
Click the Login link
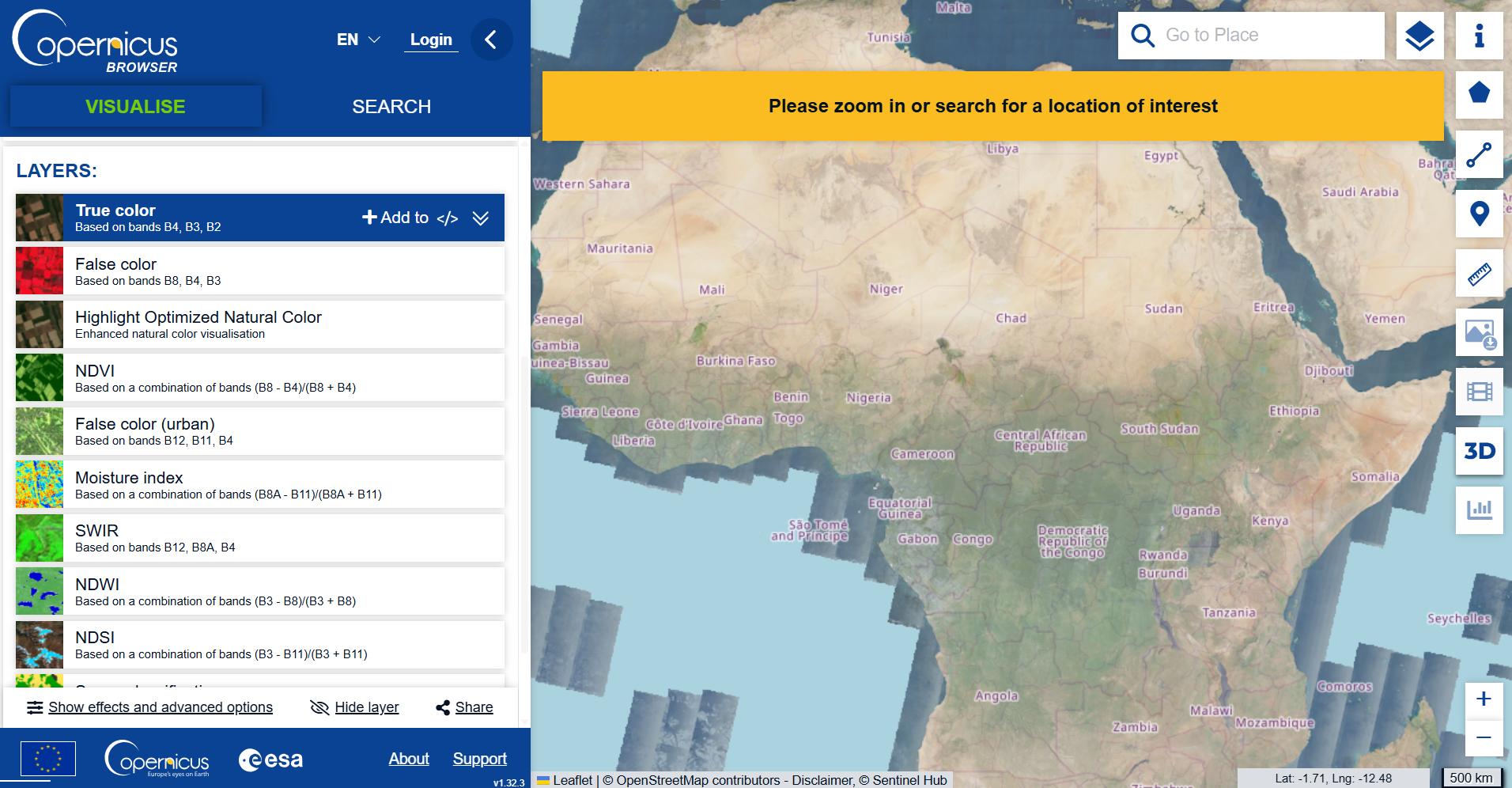click(x=431, y=40)
